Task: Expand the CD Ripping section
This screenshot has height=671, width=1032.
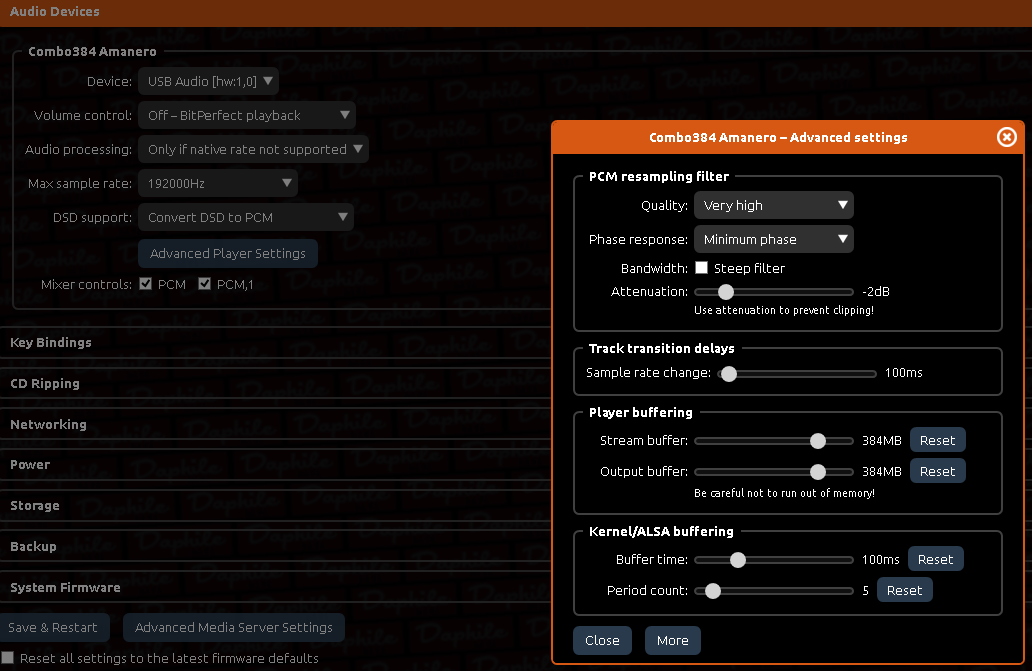Action: (x=45, y=384)
